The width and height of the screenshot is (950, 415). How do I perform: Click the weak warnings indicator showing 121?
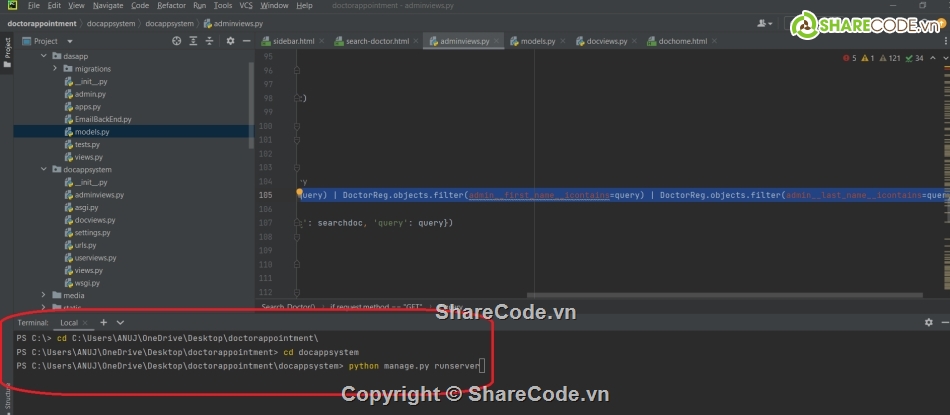tap(889, 58)
